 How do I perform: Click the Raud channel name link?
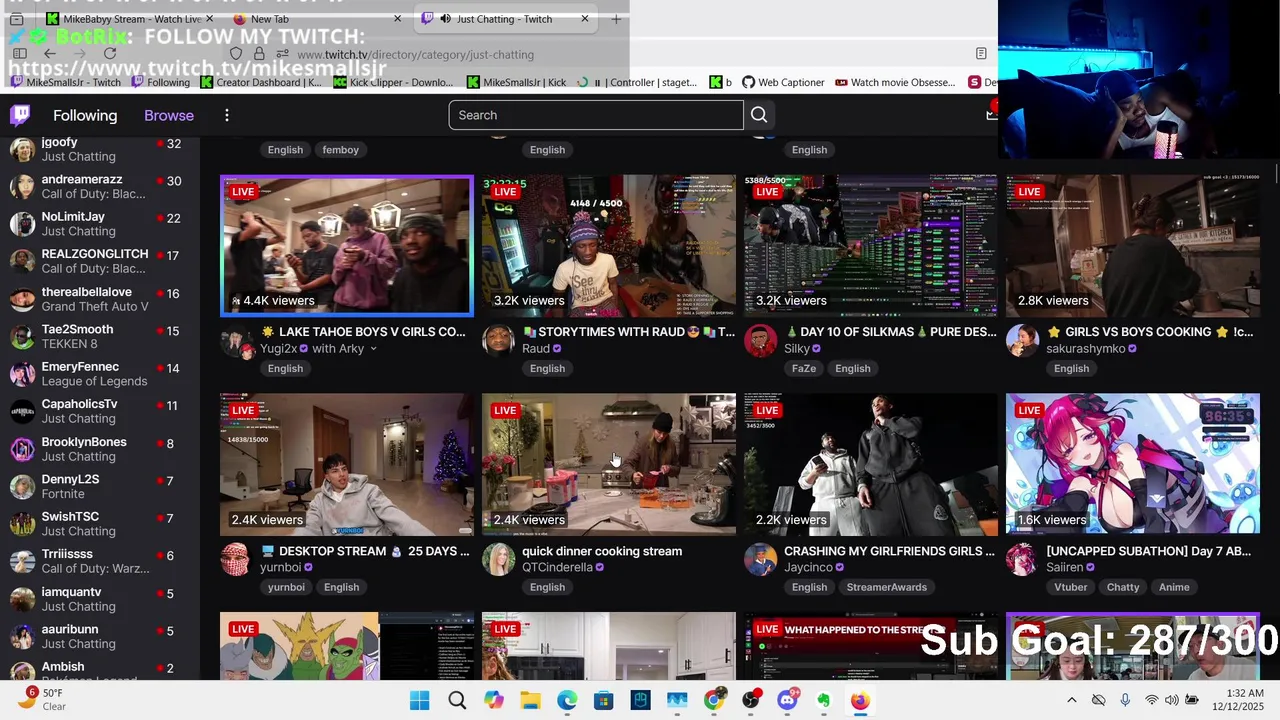pyautogui.click(x=536, y=349)
